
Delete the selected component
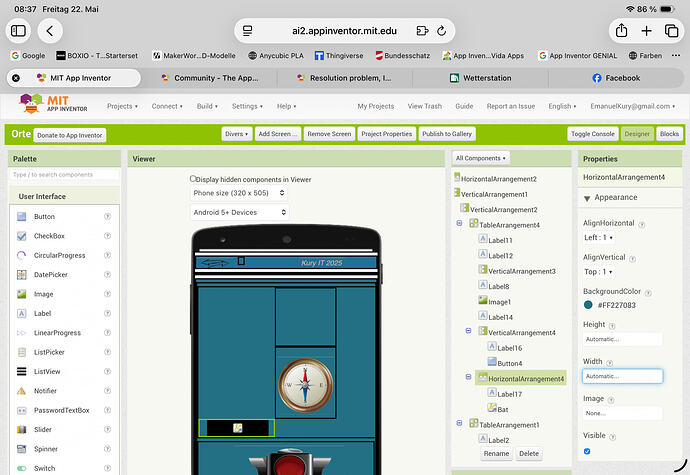point(529,453)
